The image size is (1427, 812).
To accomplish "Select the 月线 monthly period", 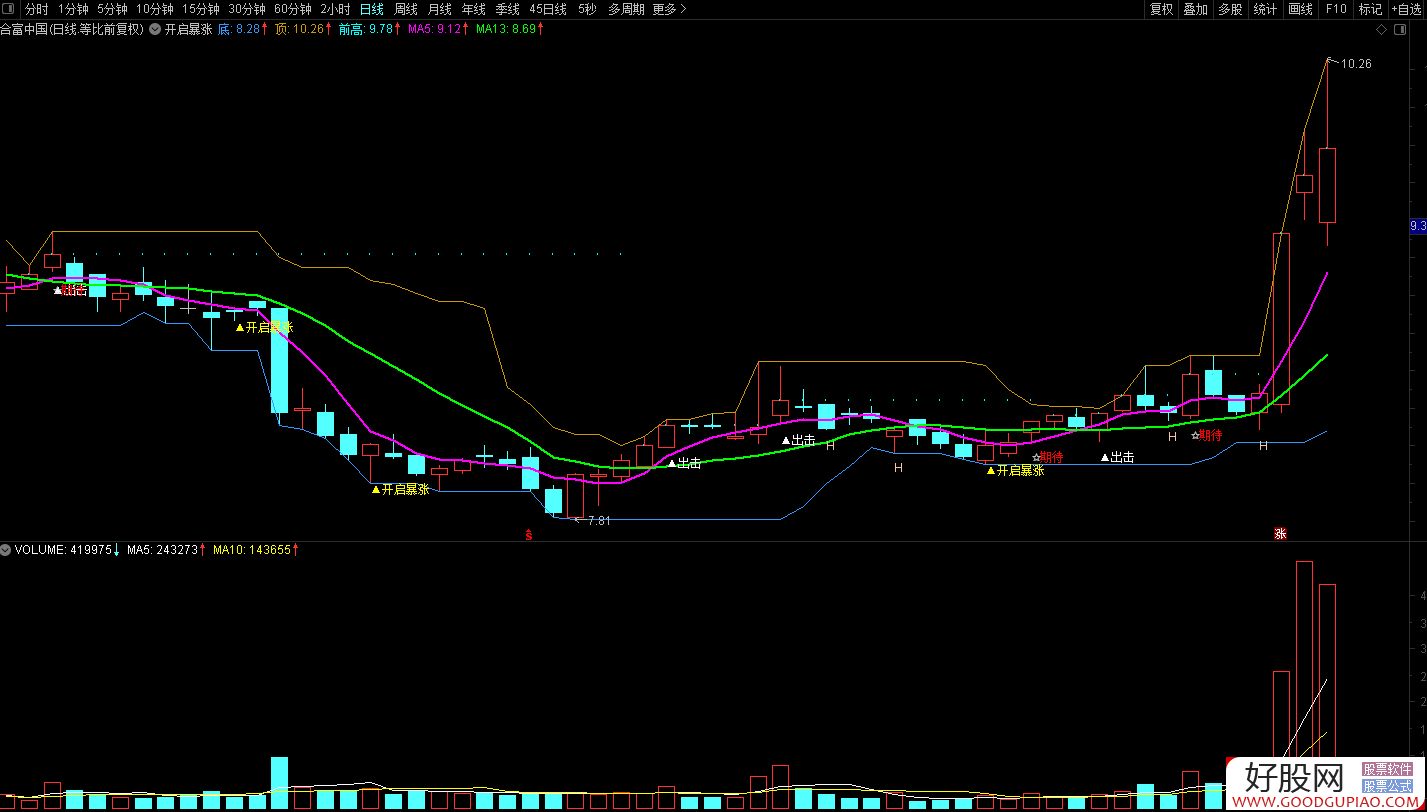I will pyautogui.click(x=439, y=9).
